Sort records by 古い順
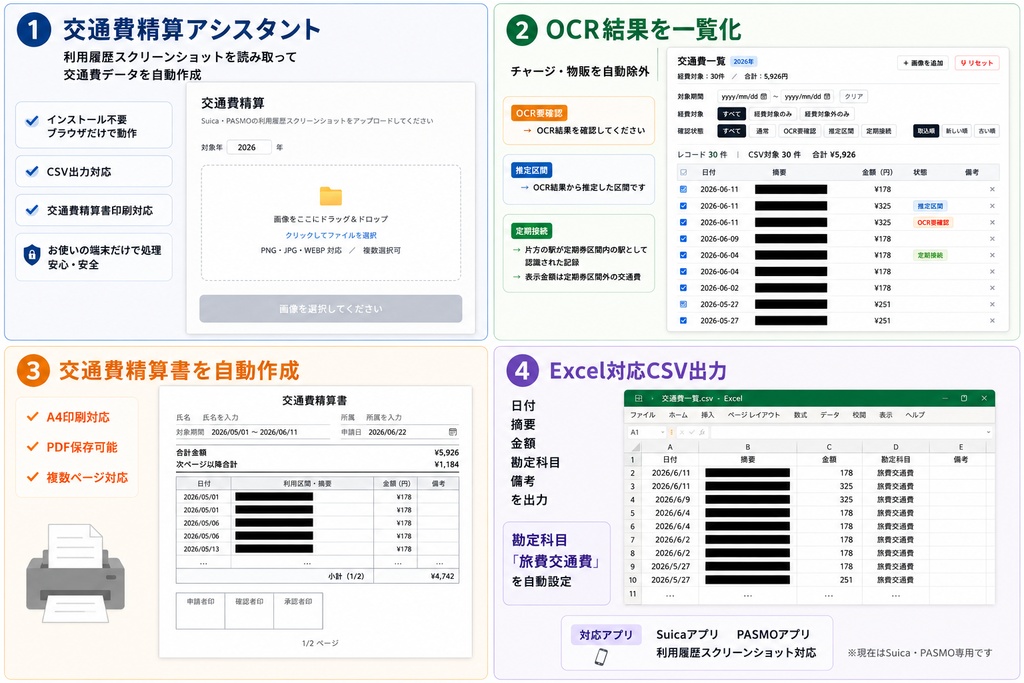This screenshot has height=683, width=1024. pos(987,131)
